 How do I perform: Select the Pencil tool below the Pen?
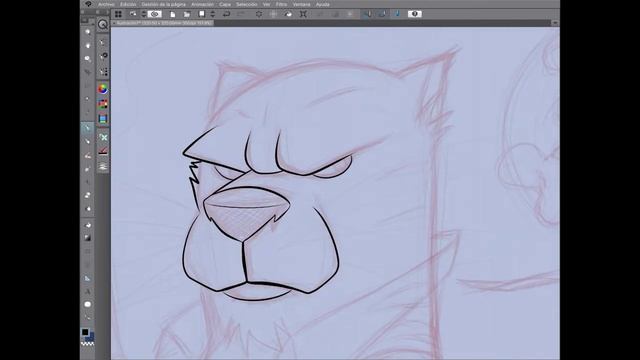[x=87, y=142]
